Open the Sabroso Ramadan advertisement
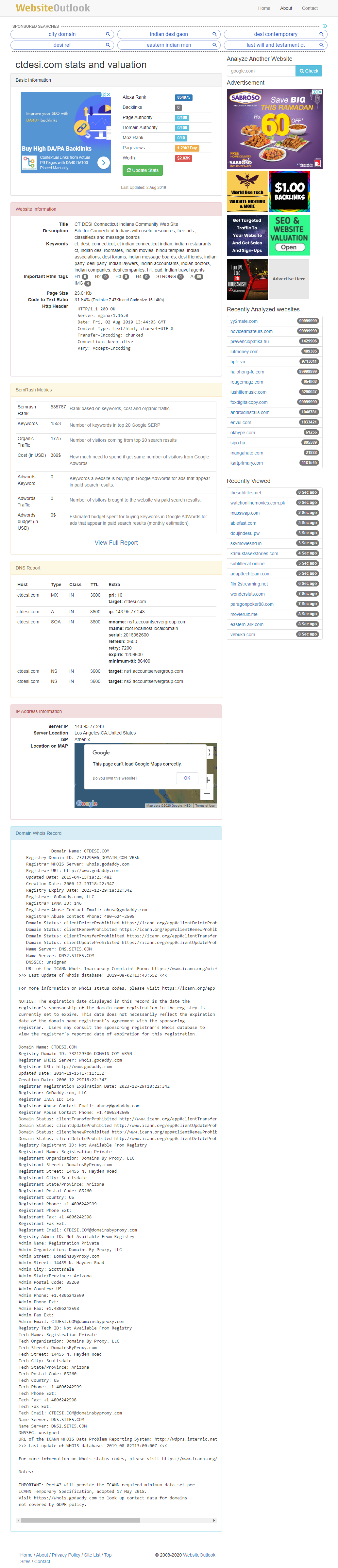Image resolution: width=338 pixels, height=1568 pixels. (275, 129)
